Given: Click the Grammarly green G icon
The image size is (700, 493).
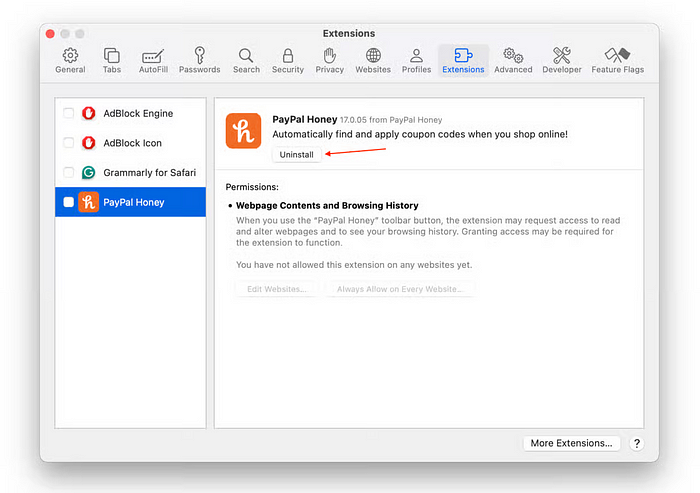Looking at the screenshot, I should click(x=88, y=172).
